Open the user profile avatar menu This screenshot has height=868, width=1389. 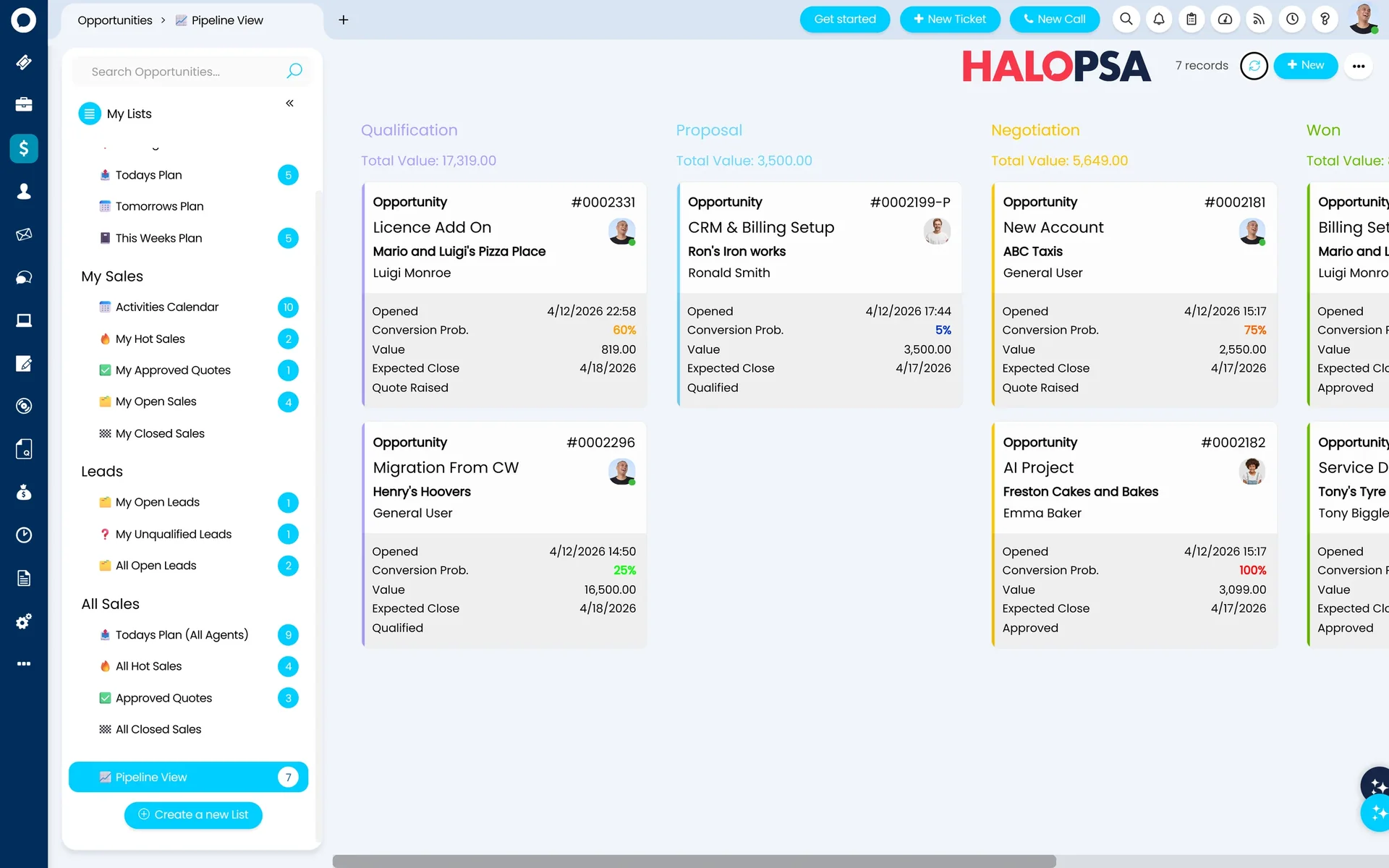pyautogui.click(x=1363, y=20)
